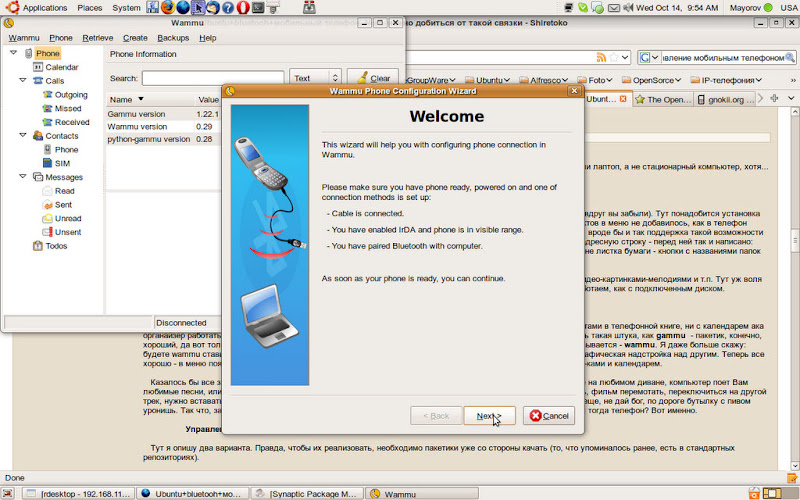Switch to The Open... browser tab
800x500 pixels.
[663, 99]
